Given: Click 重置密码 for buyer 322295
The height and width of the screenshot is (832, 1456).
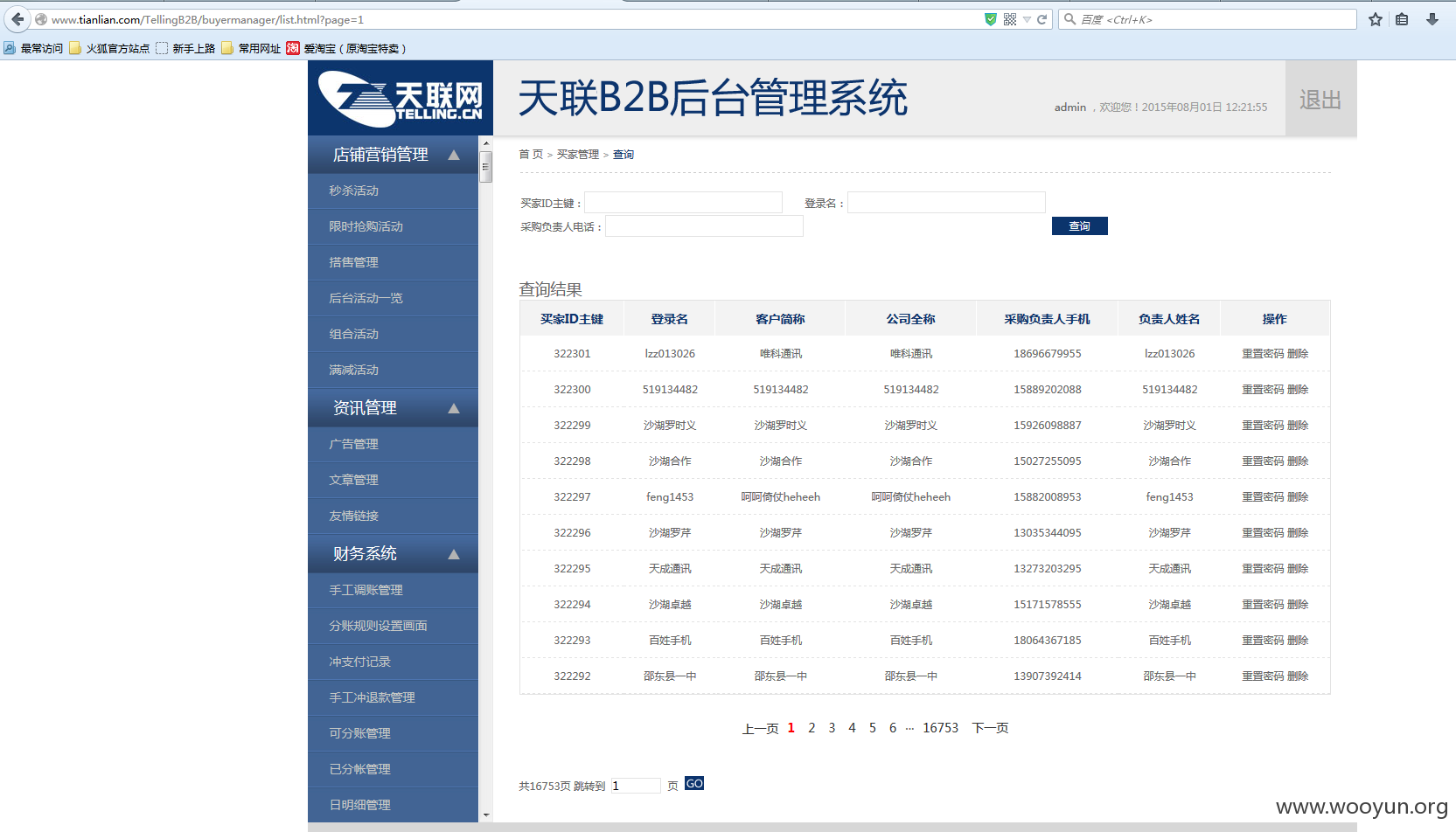Looking at the screenshot, I should point(1263,569).
